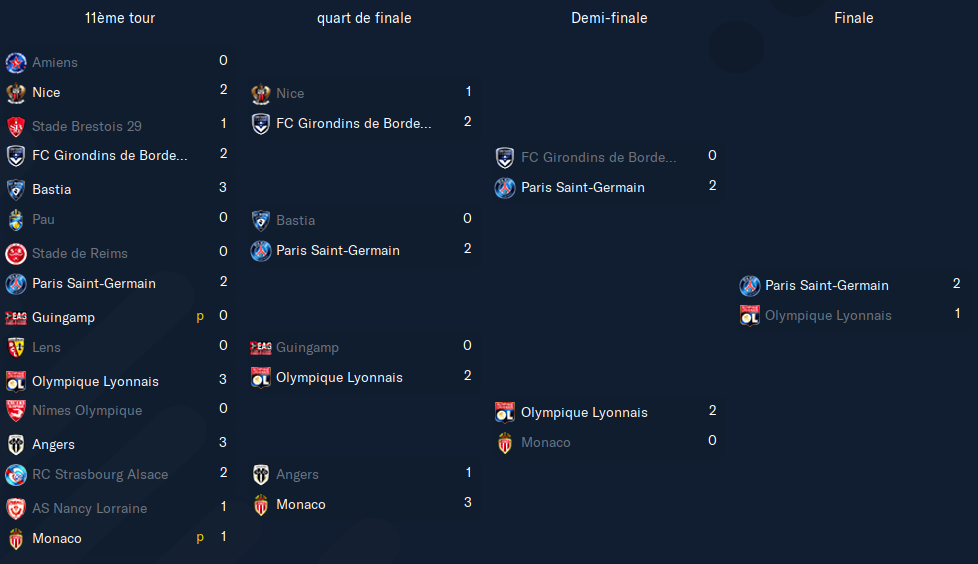Open Nice team link in quart de finale

[290, 94]
